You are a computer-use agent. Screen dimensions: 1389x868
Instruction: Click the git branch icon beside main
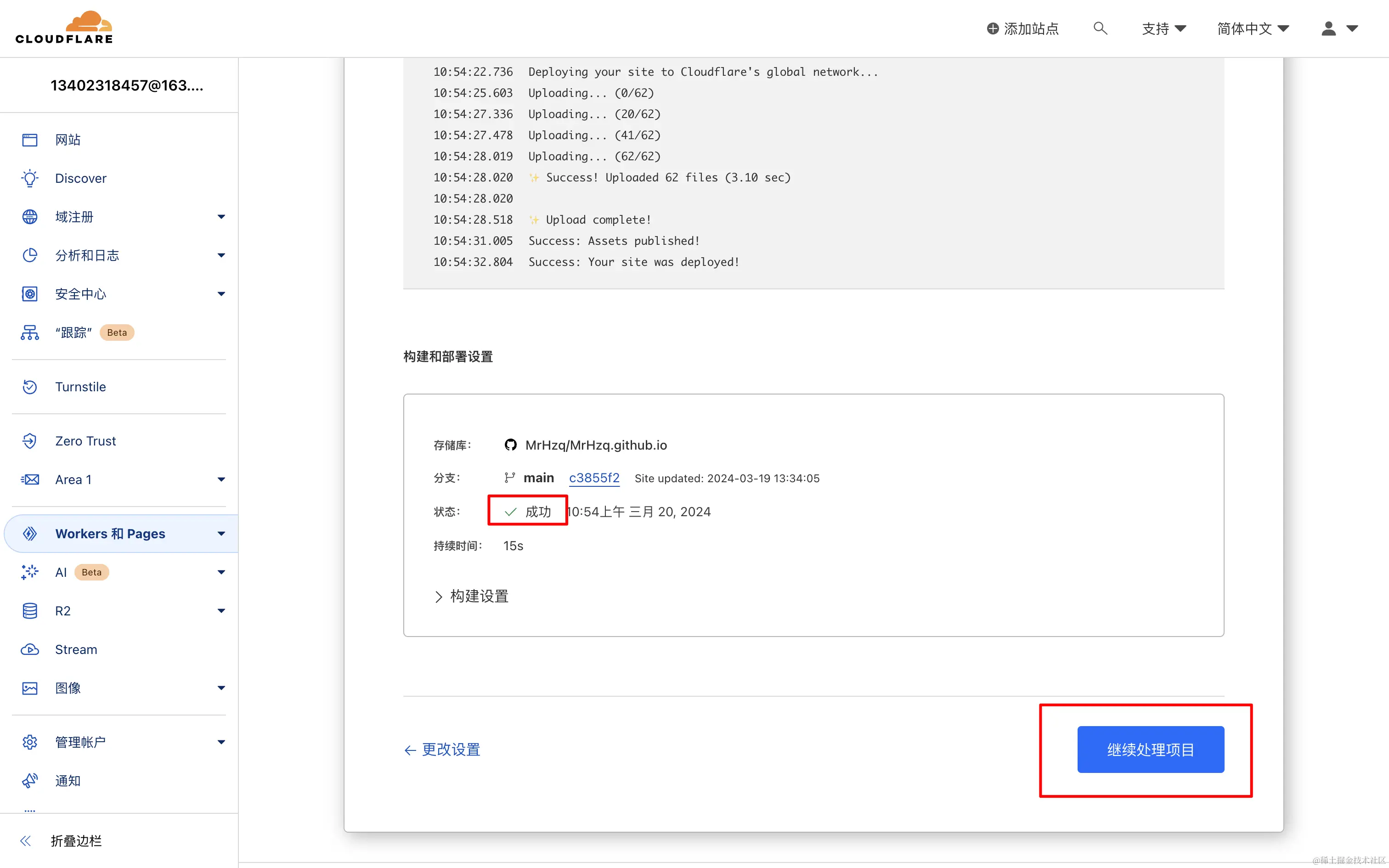[509, 478]
